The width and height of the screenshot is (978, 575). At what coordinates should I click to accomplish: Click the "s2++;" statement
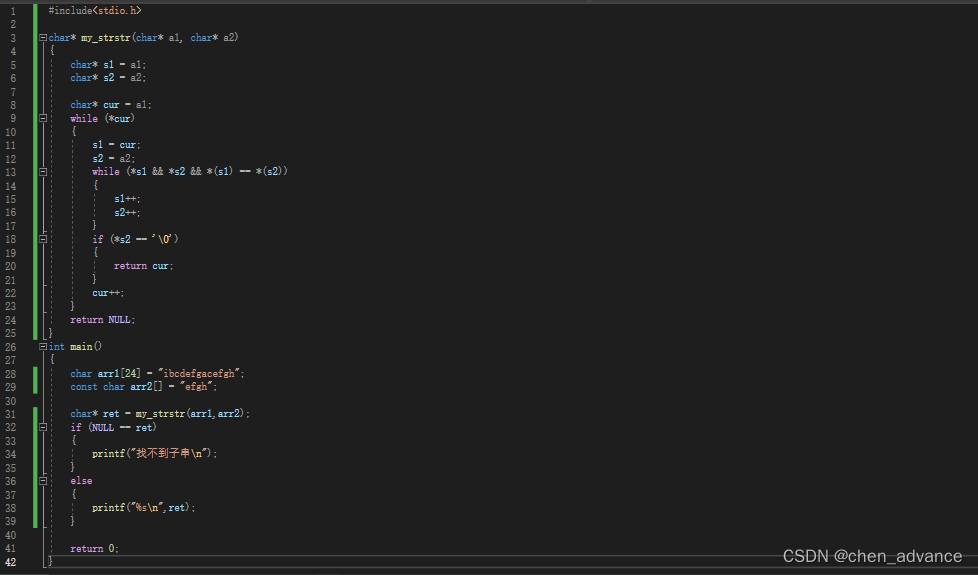click(x=127, y=212)
